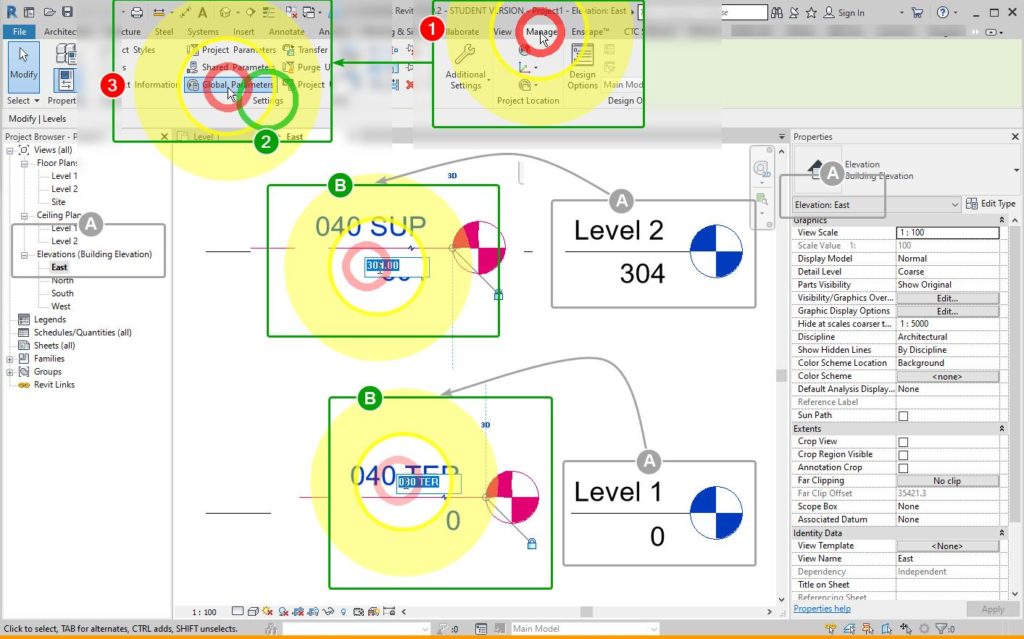Screen dimensions: 1024x639
Task: Open the Legends node icon
Action: point(23,320)
